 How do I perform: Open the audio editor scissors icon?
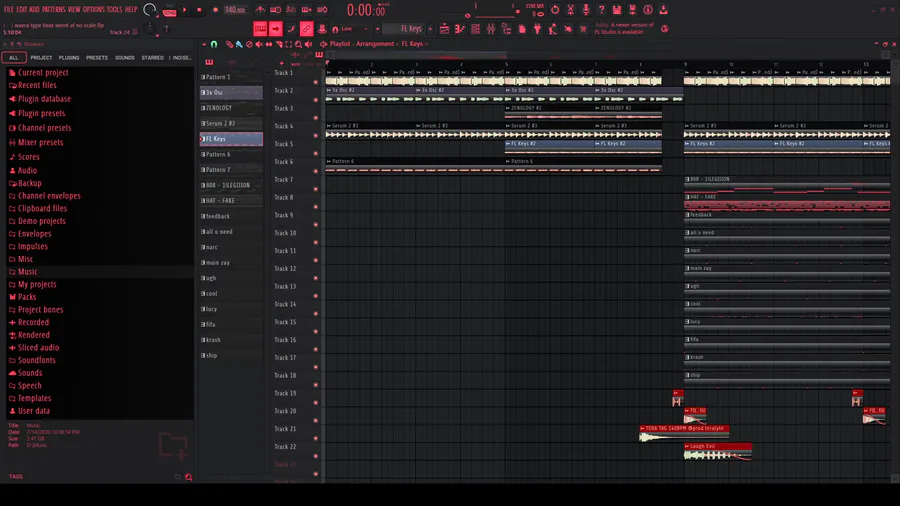tap(571, 10)
